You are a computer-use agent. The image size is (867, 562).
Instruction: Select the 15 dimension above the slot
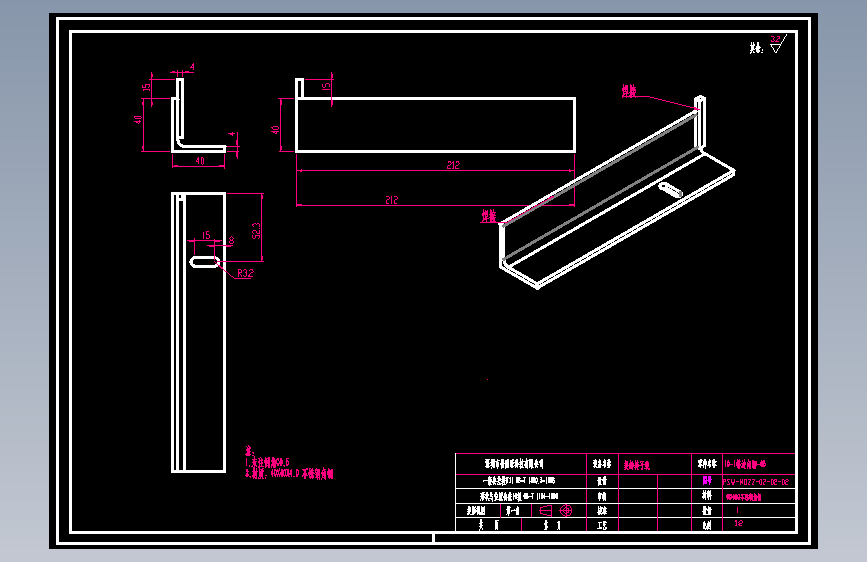coord(206,236)
